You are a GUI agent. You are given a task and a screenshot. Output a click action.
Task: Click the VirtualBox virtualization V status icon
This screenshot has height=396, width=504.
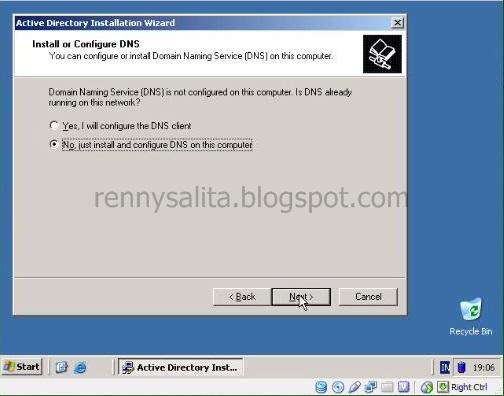click(403, 387)
